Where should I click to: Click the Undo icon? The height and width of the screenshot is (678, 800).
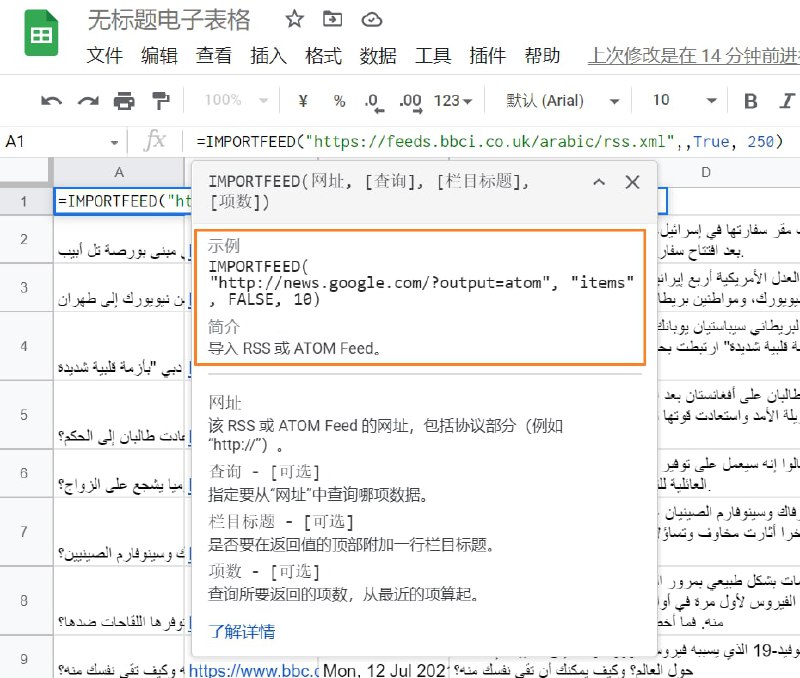coord(52,101)
